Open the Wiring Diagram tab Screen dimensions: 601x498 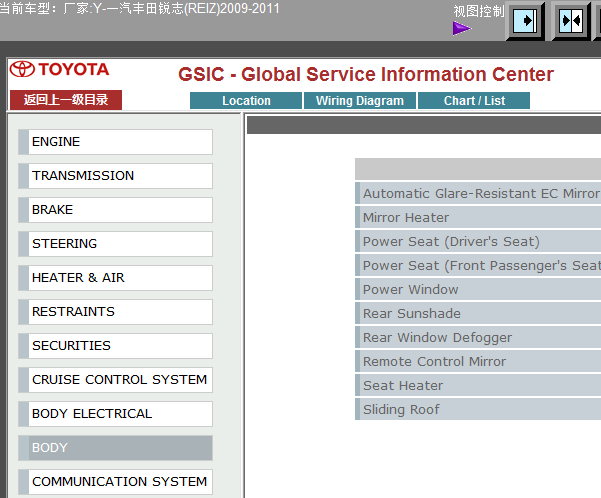(x=360, y=100)
